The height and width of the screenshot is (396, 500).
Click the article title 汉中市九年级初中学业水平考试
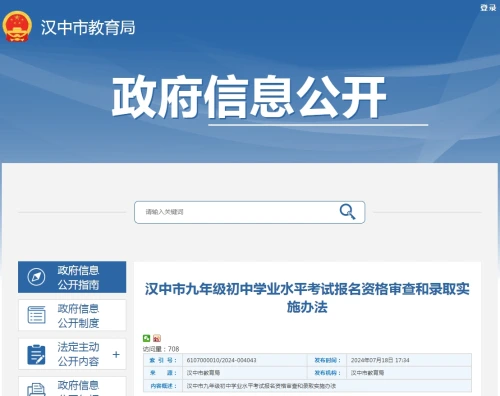pos(307,298)
